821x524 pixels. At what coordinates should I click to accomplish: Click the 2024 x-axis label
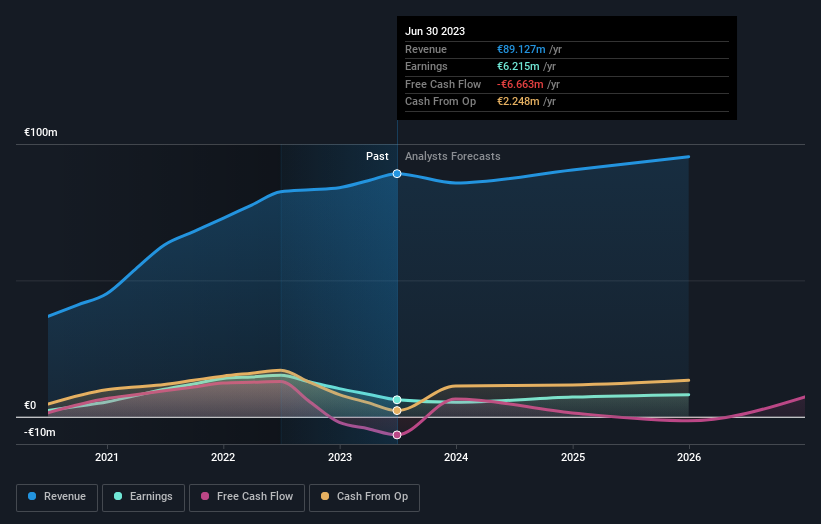(456, 458)
